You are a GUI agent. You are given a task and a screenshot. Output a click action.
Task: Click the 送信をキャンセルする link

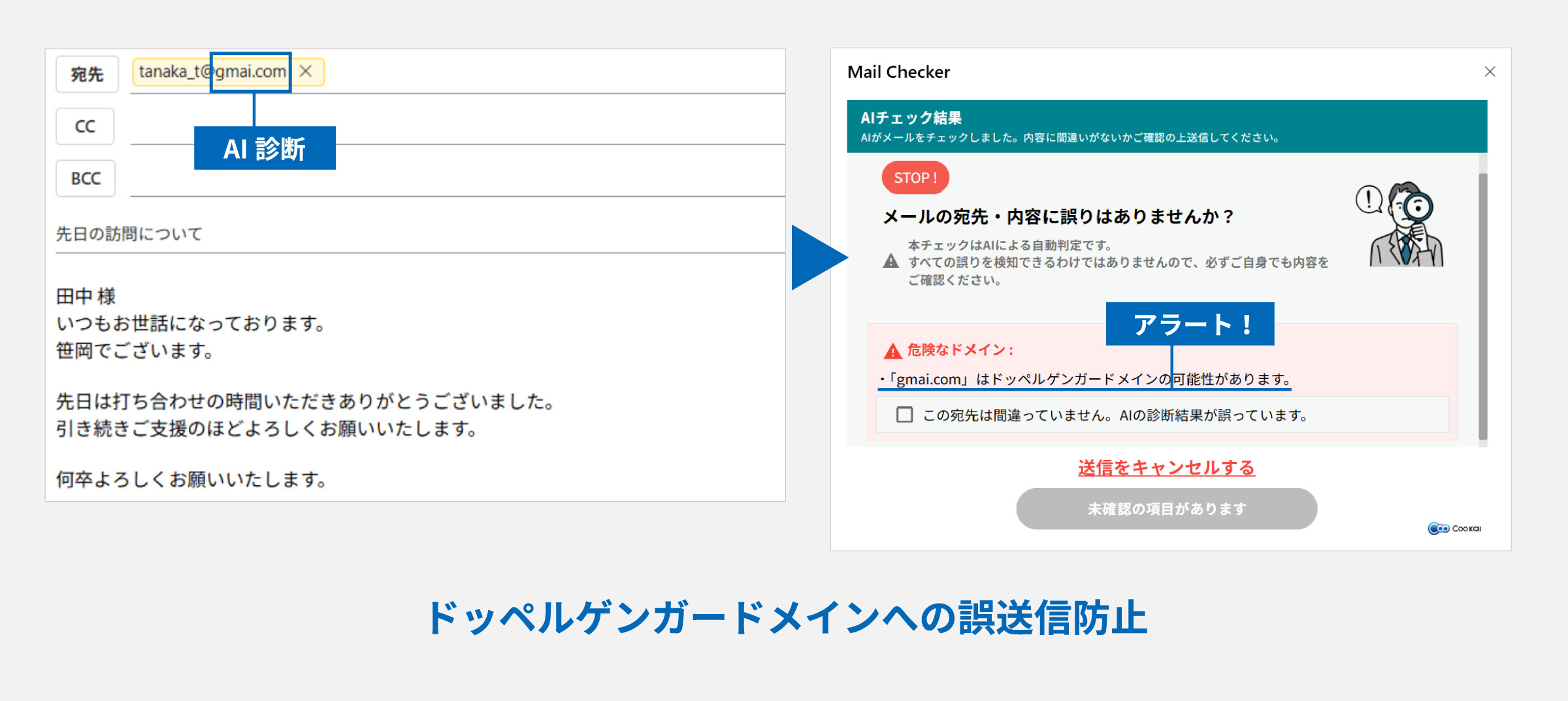pos(1166,468)
